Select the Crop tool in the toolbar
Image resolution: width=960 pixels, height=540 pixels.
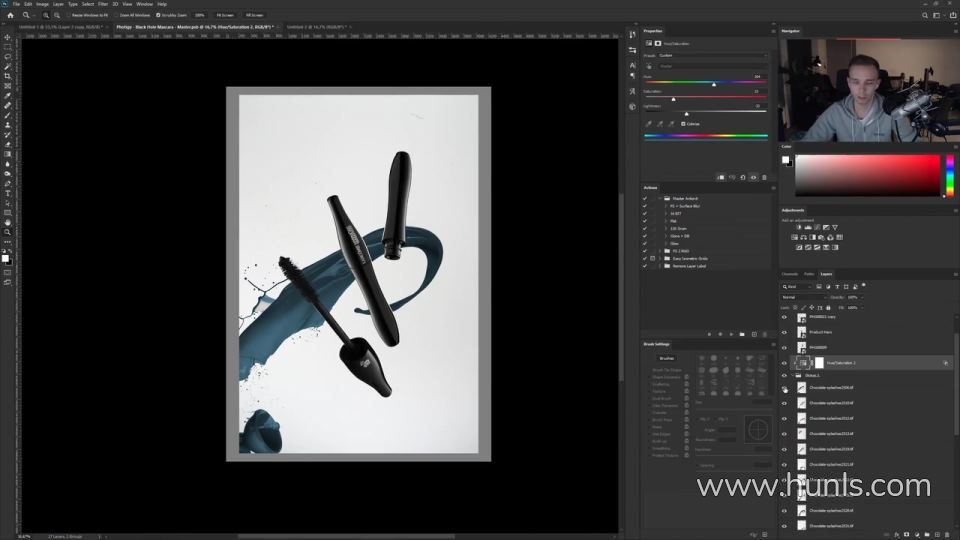pyautogui.click(x=7, y=76)
